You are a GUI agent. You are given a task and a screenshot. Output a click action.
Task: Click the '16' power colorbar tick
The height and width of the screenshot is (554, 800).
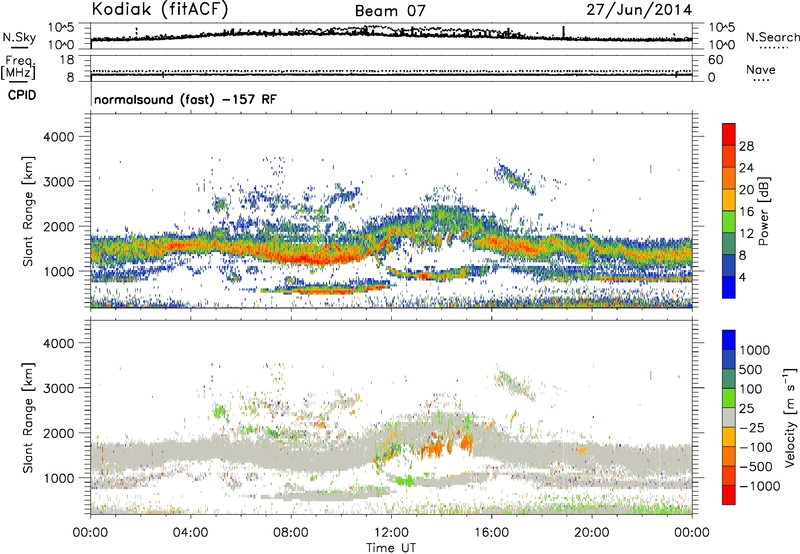(x=746, y=211)
